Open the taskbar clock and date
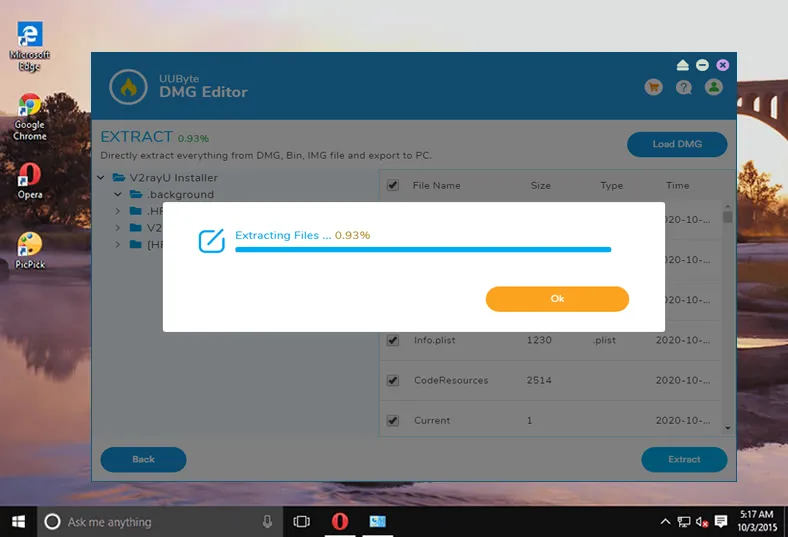Screen dimensions: 788x537 pyautogui.click(x=757, y=521)
